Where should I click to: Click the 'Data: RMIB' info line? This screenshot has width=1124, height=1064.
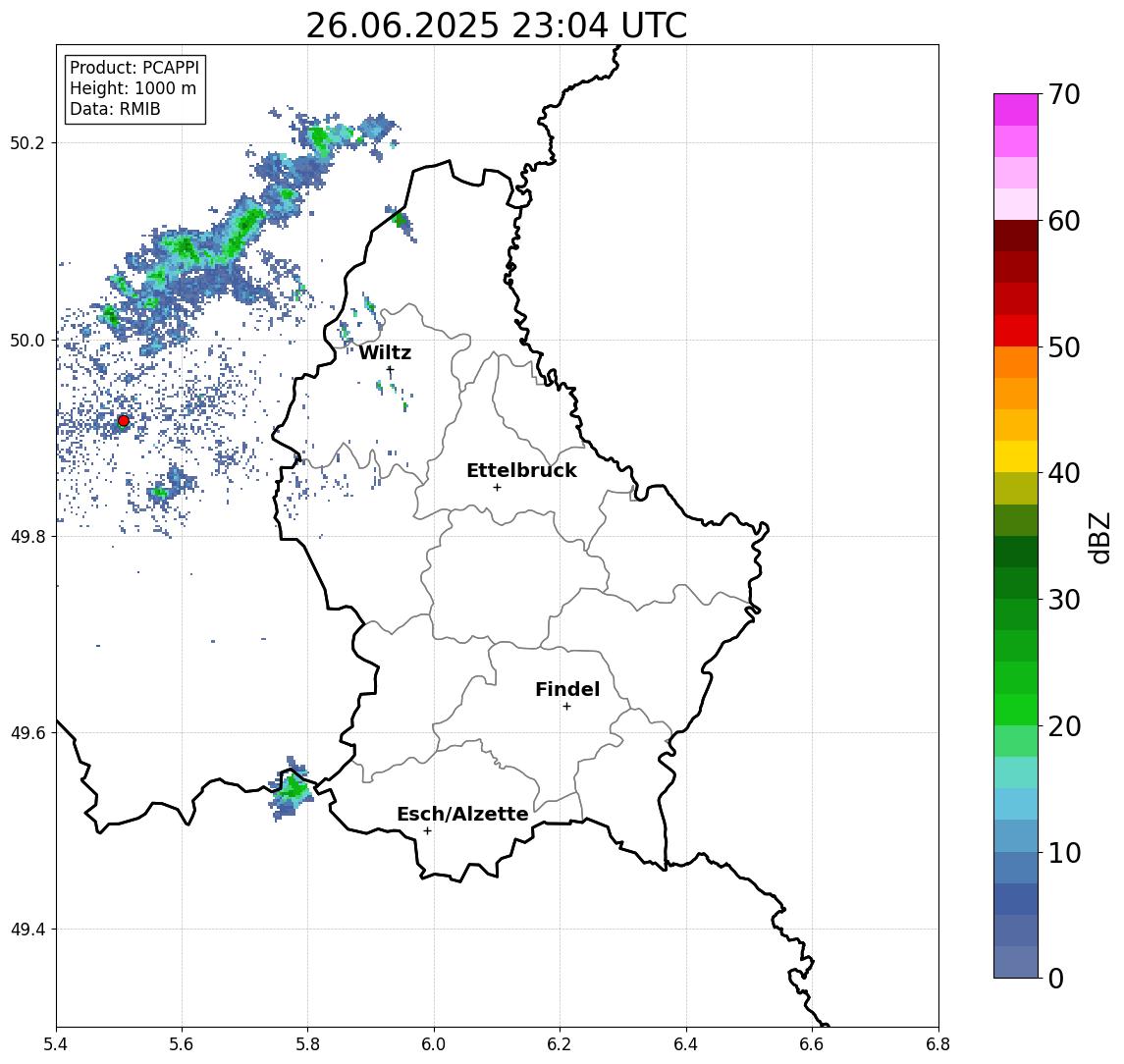pos(115,109)
